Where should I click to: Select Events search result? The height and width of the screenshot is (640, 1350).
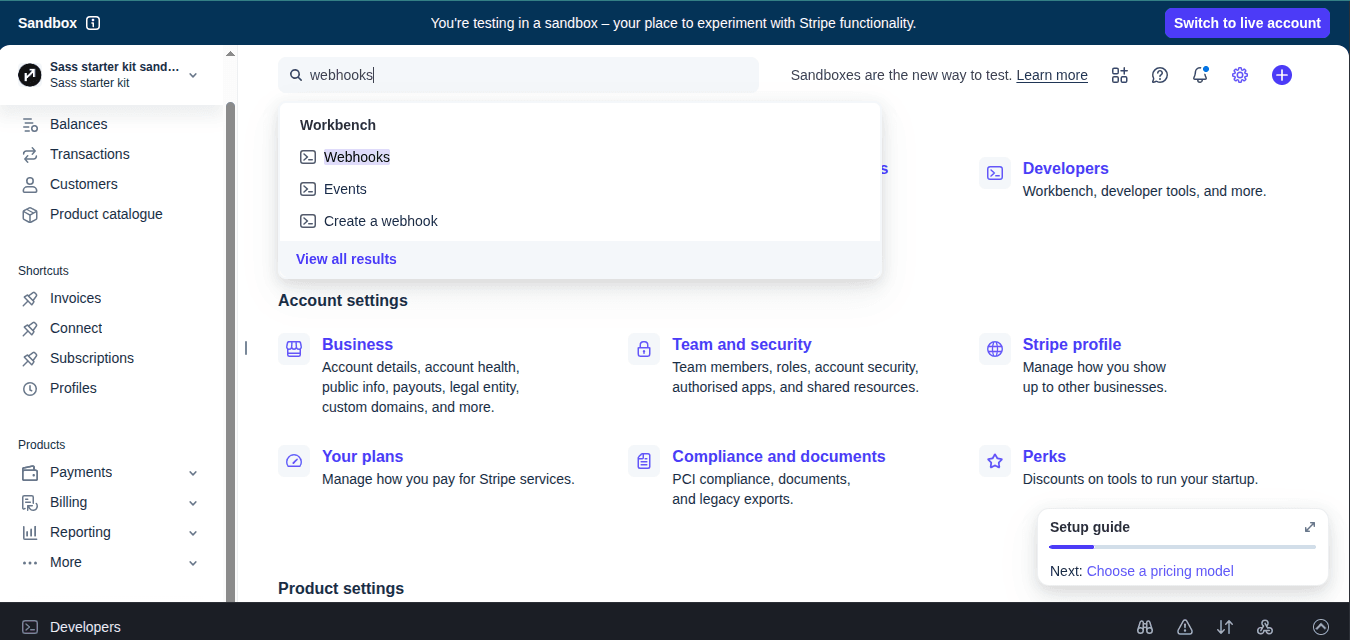pyautogui.click(x=579, y=189)
